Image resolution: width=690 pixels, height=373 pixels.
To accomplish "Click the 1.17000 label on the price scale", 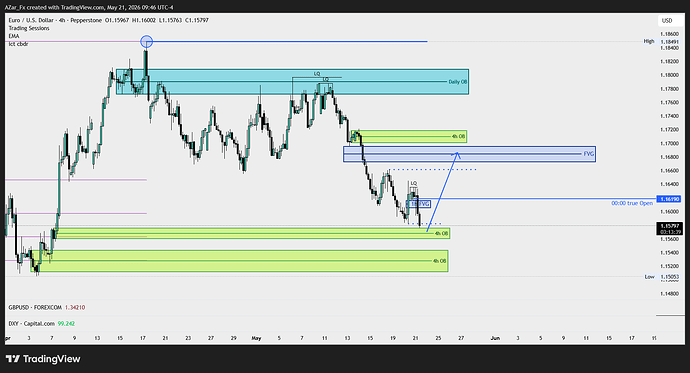I will [669, 143].
